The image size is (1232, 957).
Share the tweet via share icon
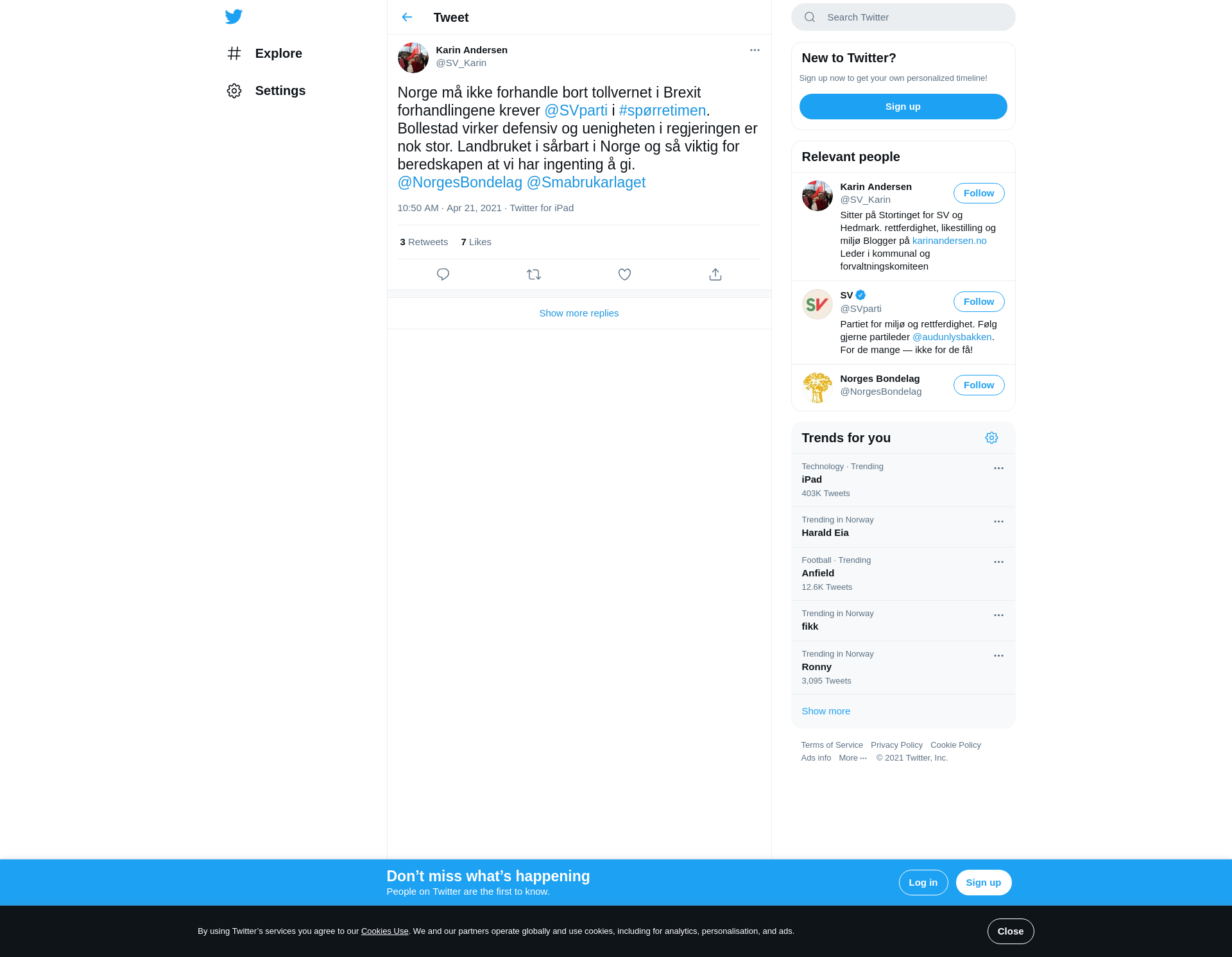click(x=715, y=275)
